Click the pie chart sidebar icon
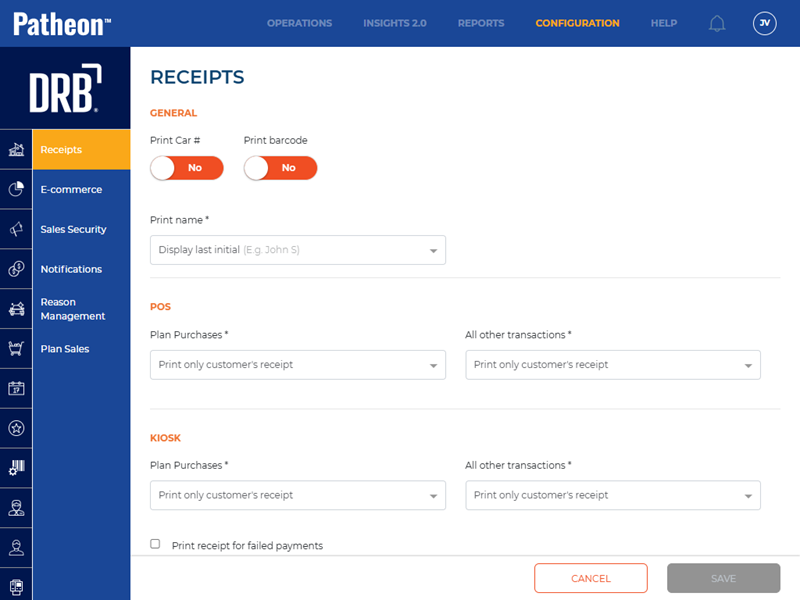The image size is (800, 600). pyautogui.click(x=16, y=189)
